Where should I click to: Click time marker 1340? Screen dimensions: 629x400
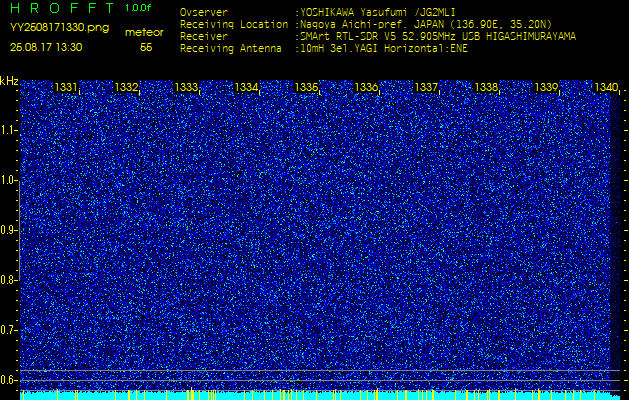[606, 87]
